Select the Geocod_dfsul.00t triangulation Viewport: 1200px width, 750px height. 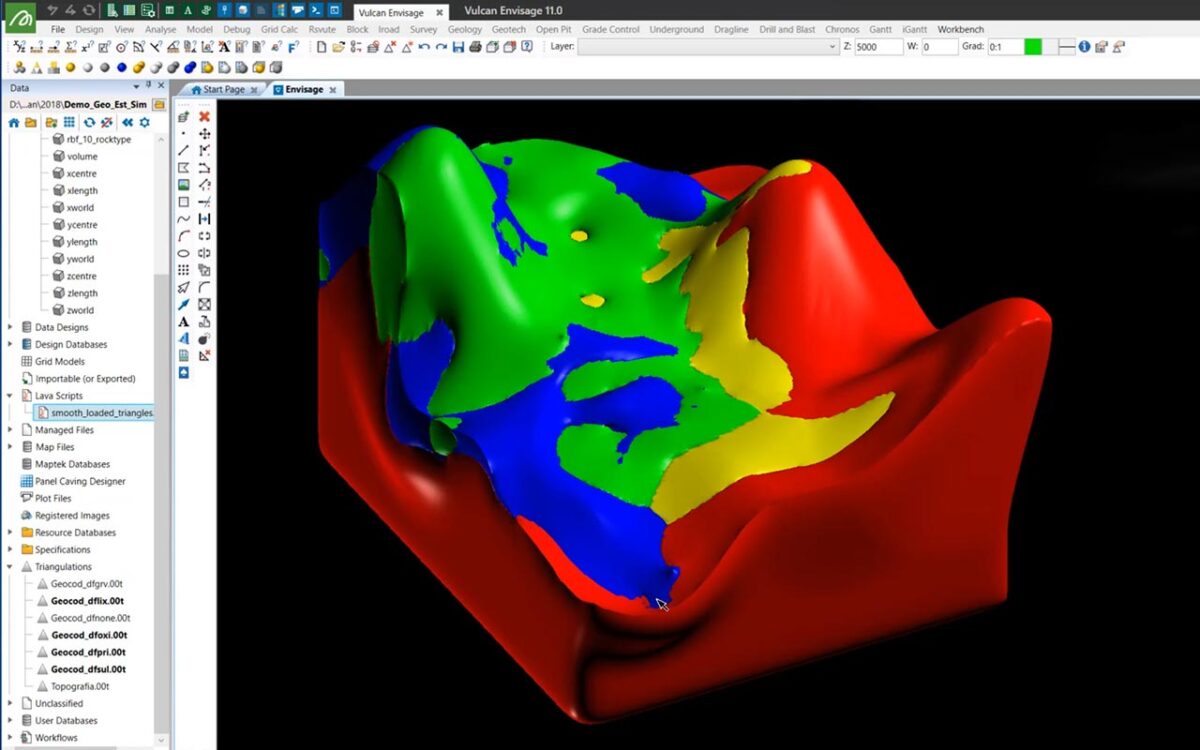(88, 669)
